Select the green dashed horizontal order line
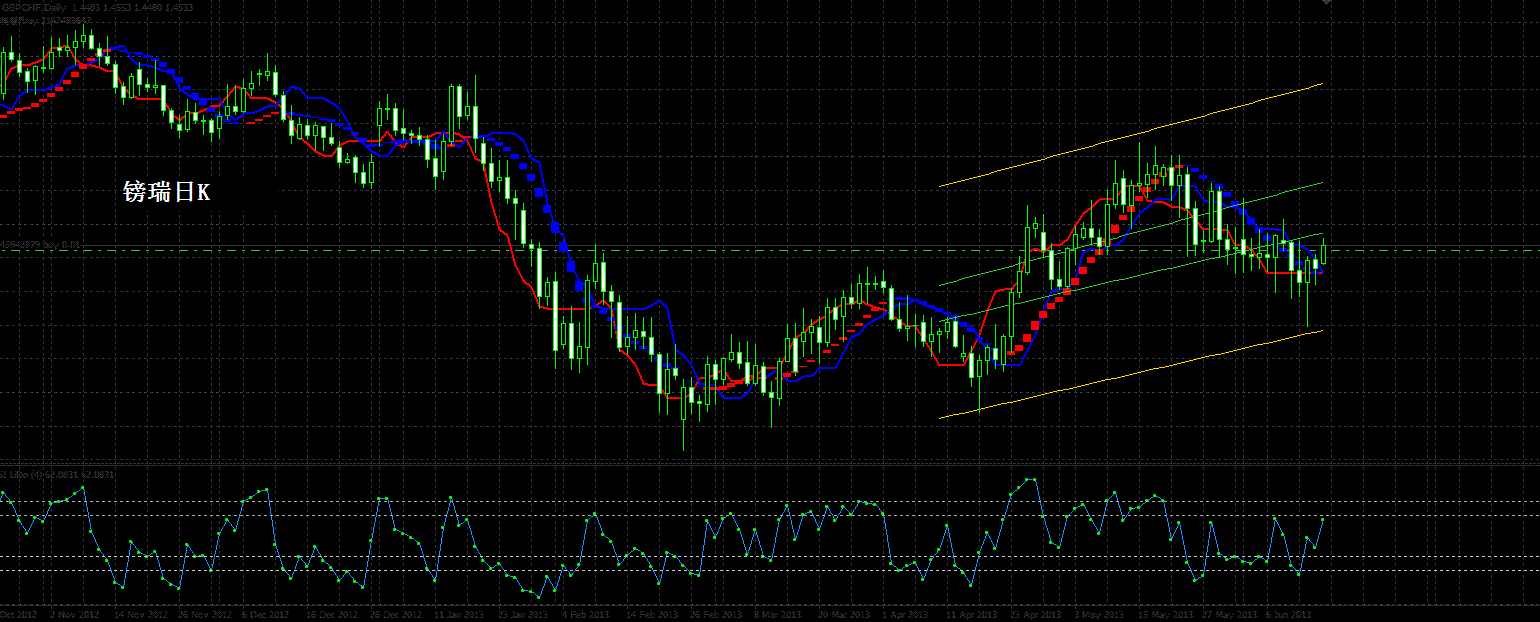This screenshot has width=1540, height=622. [770, 250]
